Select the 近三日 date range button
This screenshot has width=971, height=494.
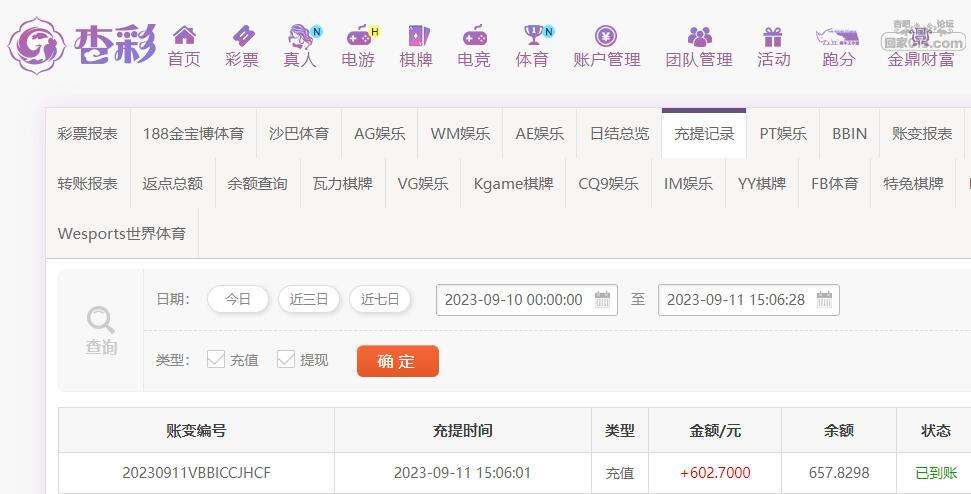click(309, 299)
